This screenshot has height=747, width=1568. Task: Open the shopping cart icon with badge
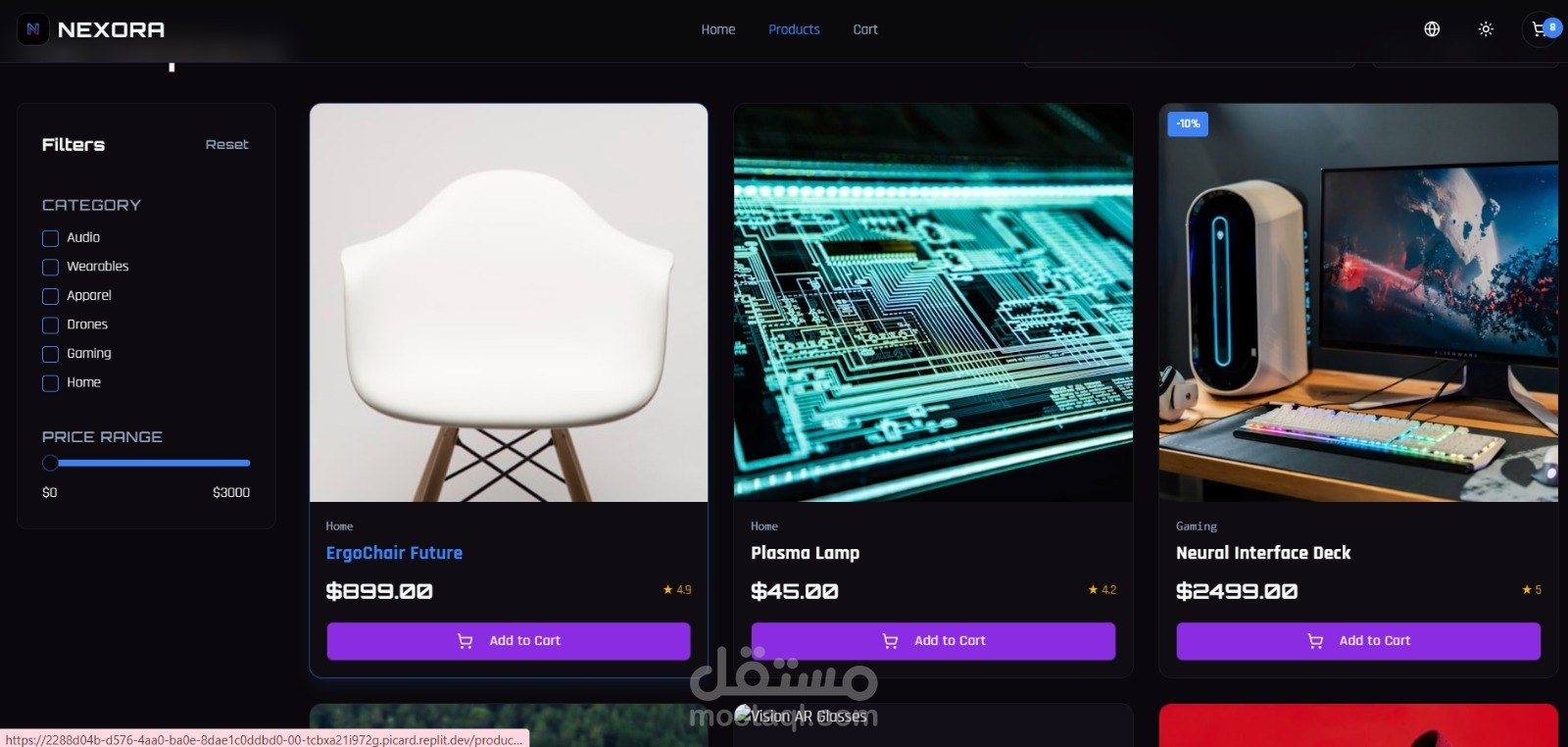(x=1542, y=29)
